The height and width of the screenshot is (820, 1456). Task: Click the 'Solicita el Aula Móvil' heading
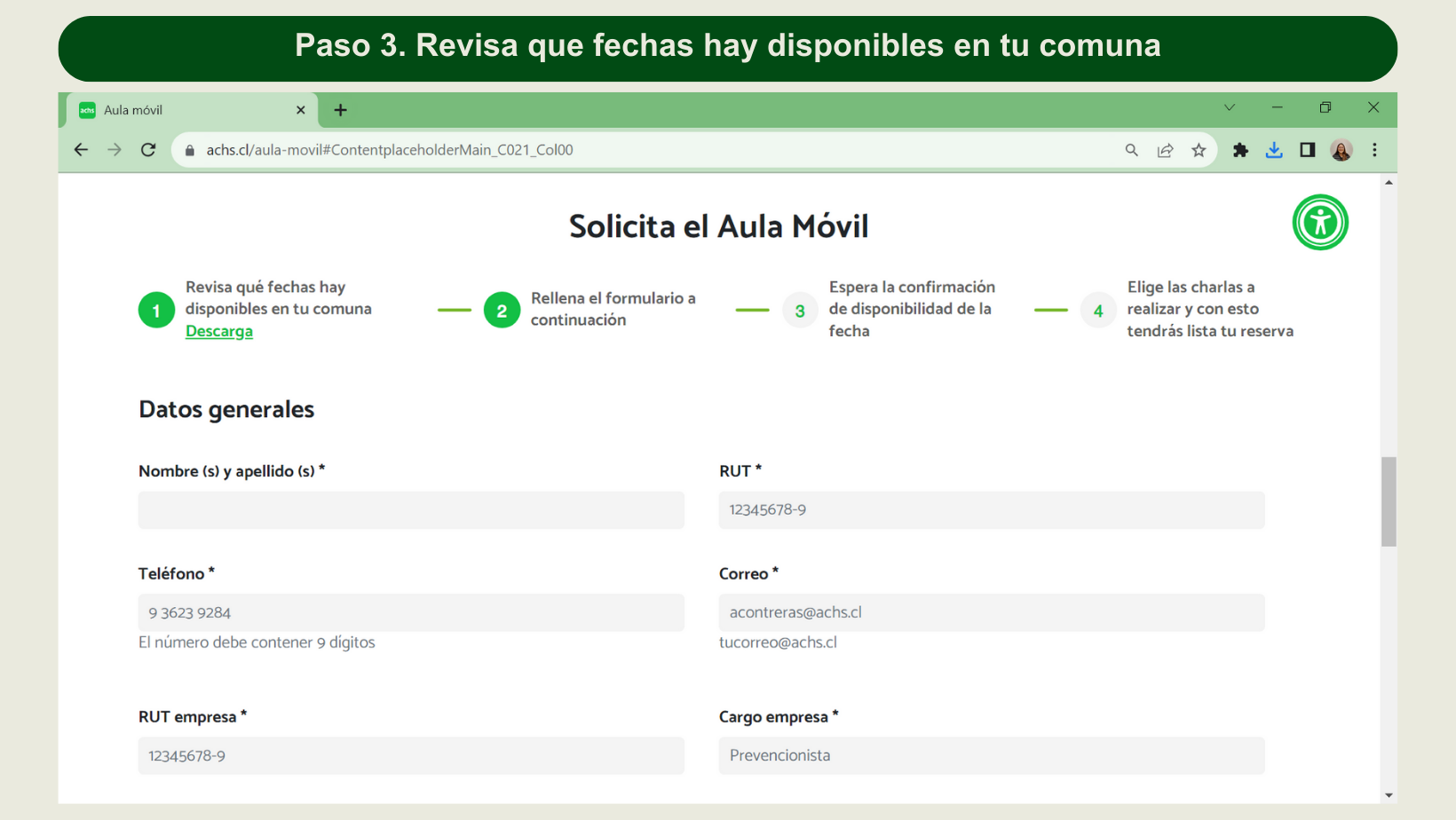[x=718, y=226]
